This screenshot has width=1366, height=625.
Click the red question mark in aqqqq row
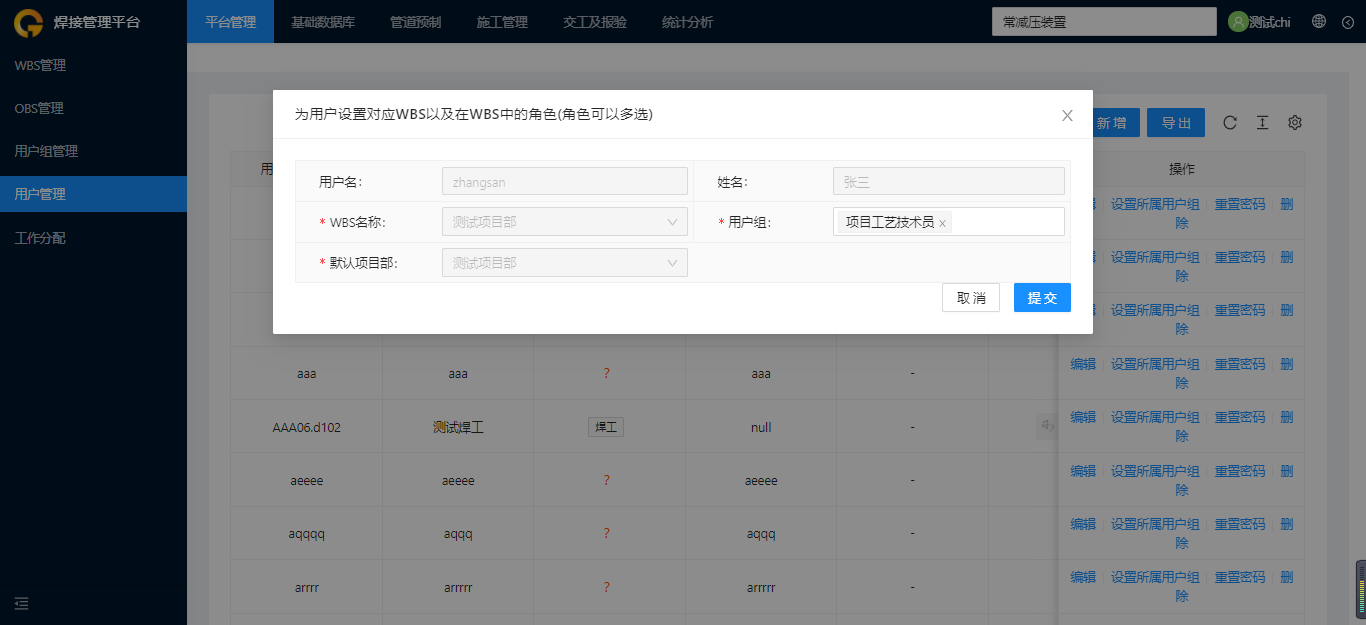coord(606,533)
